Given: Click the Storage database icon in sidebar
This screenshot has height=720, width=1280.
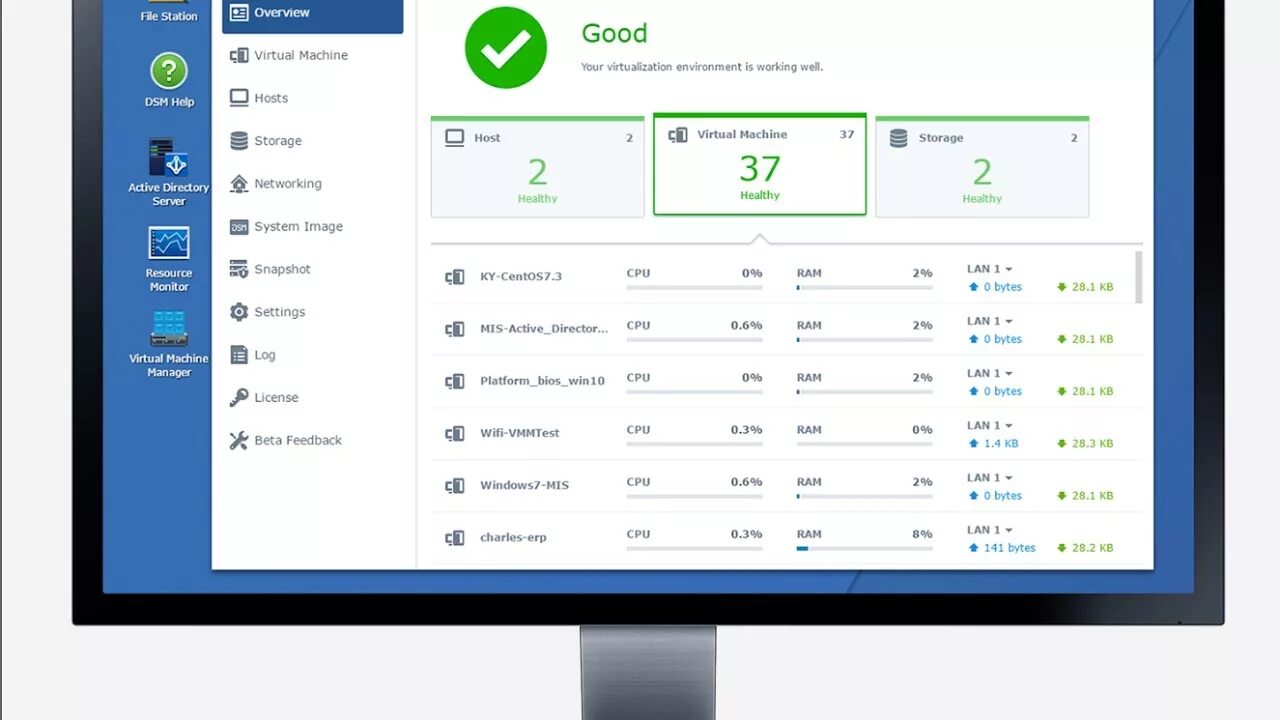Looking at the screenshot, I should click(x=239, y=141).
